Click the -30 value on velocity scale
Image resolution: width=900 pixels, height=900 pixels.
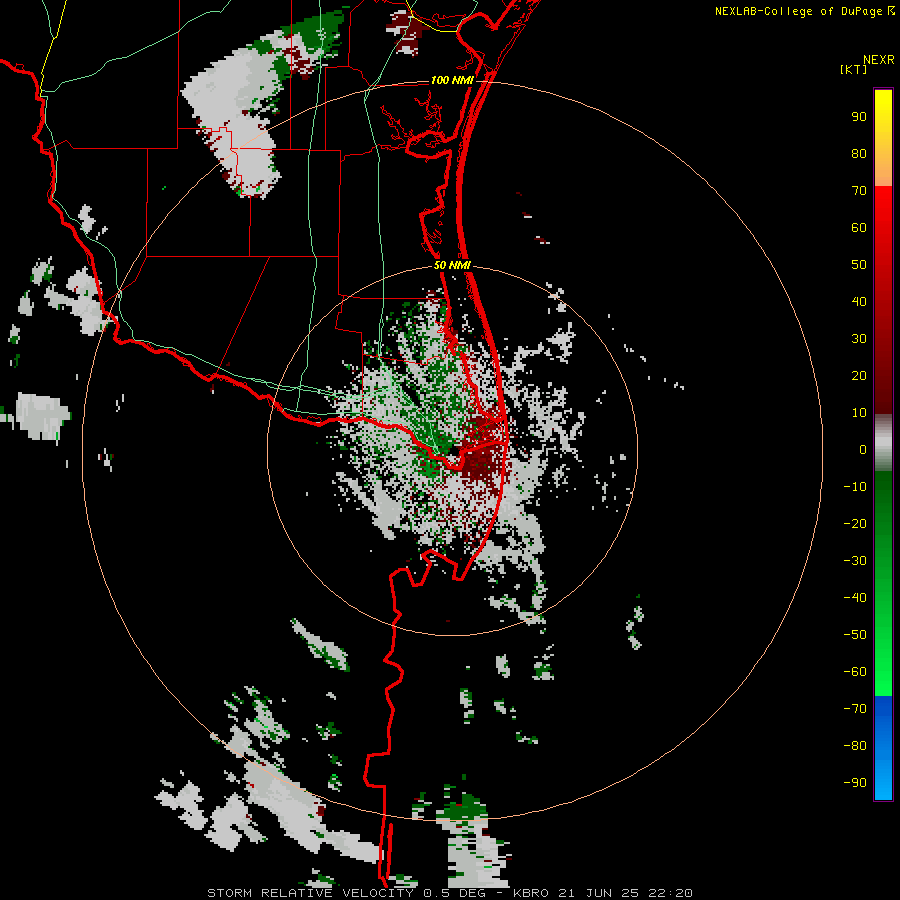tap(855, 561)
